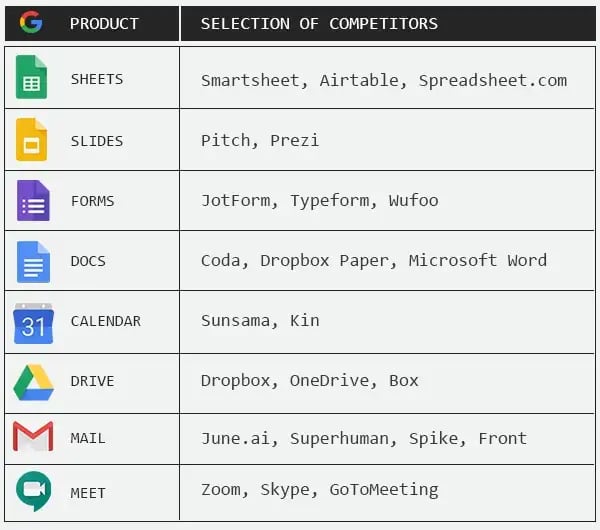
Task: Click the Dropbox, OneDrive, Box text
Action: coord(310,381)
